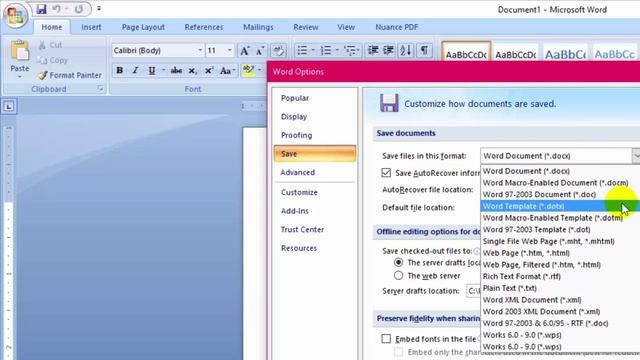Switch to the Home ribbon tab
This screenshot has width=640, height=360.
(52, 27)
